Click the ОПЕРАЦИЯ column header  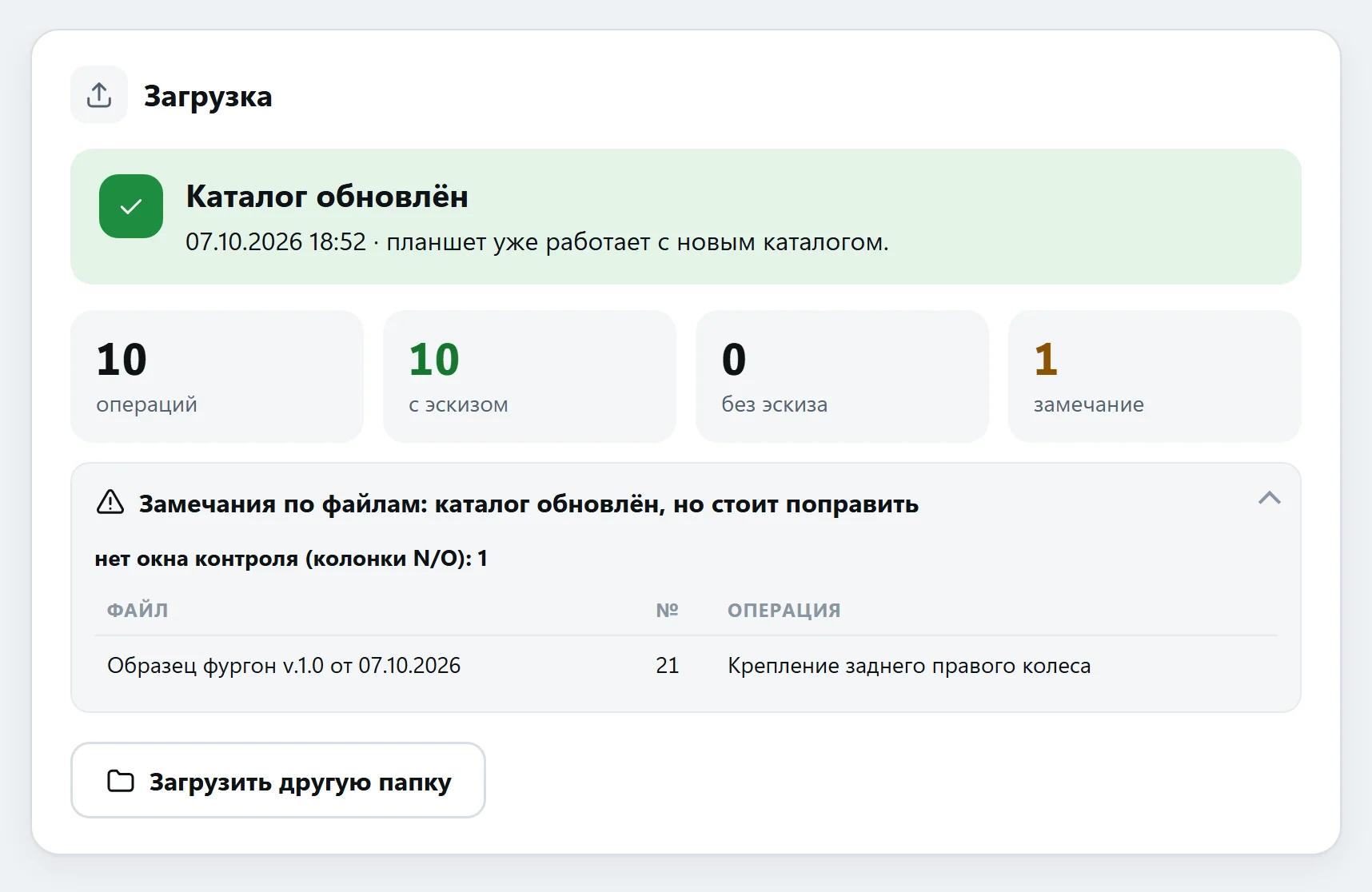(784, 610)
